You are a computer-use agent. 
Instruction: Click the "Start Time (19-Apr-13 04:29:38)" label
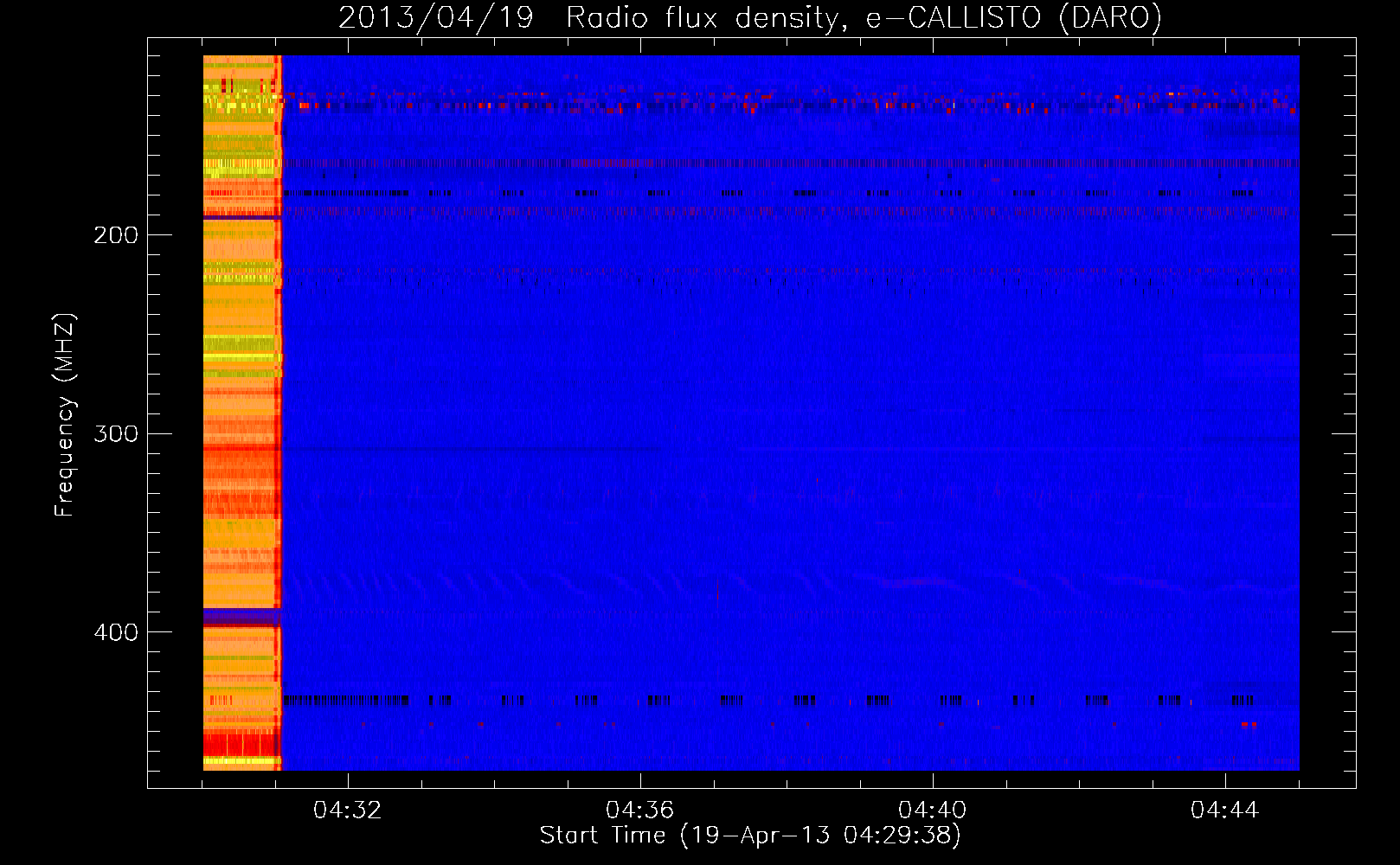(x=750, y=836)
